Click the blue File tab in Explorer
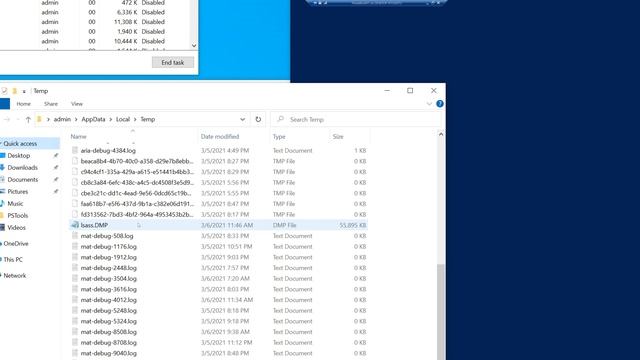The image size is (640, 360). pos(4,104)
